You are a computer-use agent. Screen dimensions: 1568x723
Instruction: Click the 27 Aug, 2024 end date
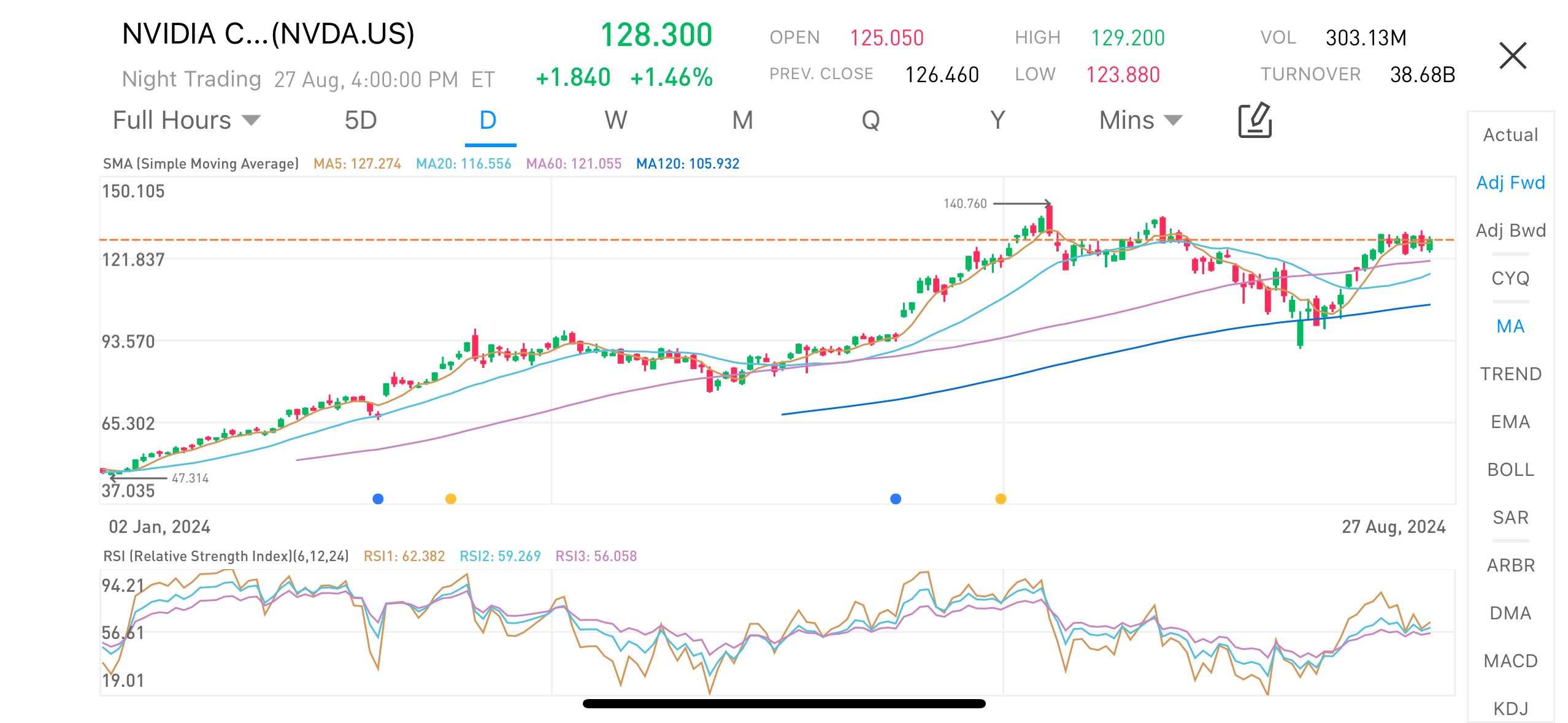[x=1394, y=527]
